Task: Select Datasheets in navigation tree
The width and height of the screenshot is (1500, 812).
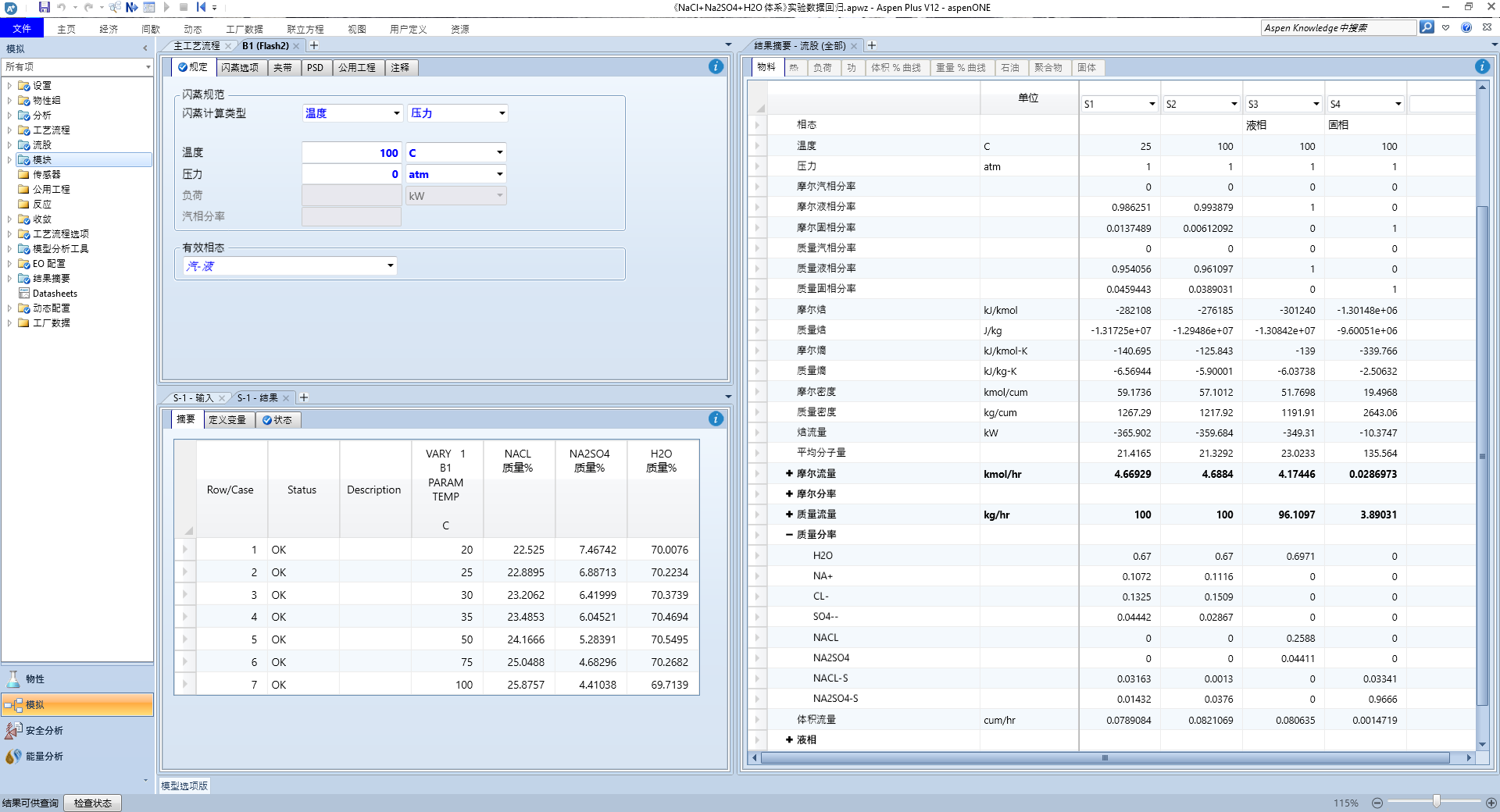Action: (55, 294)
